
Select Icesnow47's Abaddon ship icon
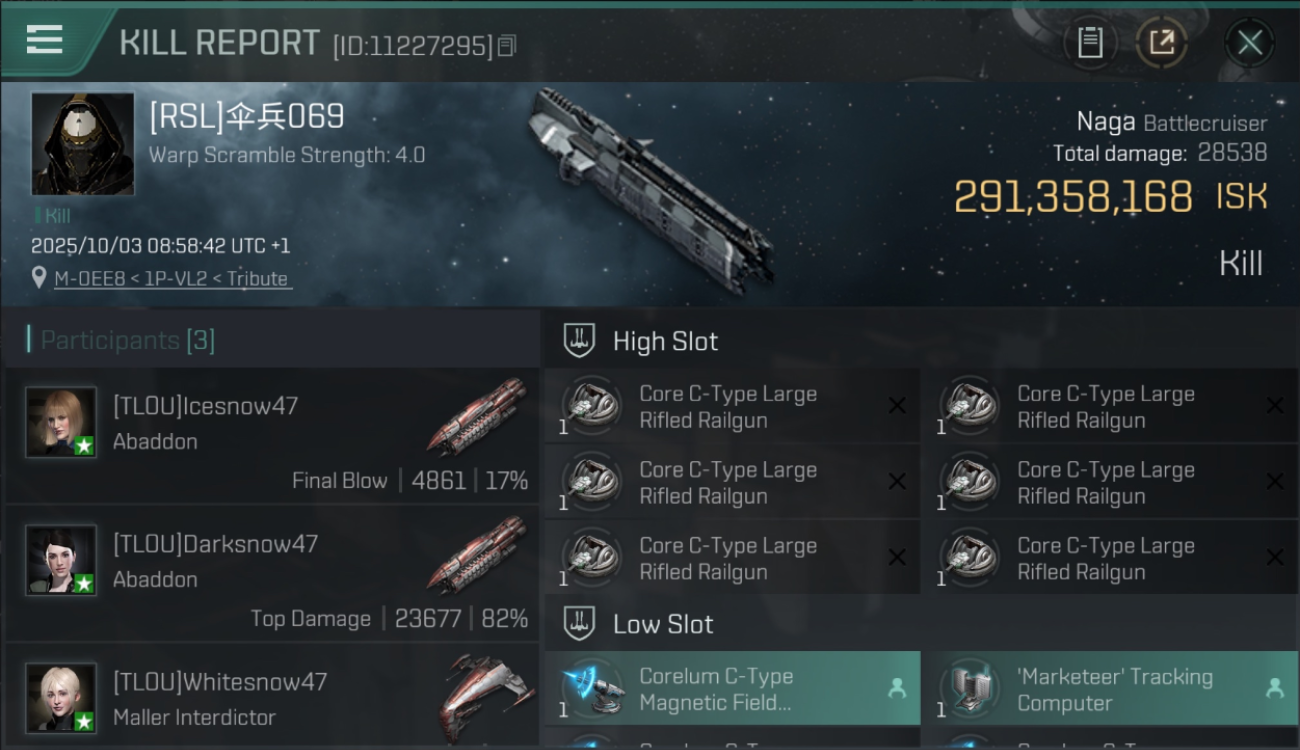(478, 417)
